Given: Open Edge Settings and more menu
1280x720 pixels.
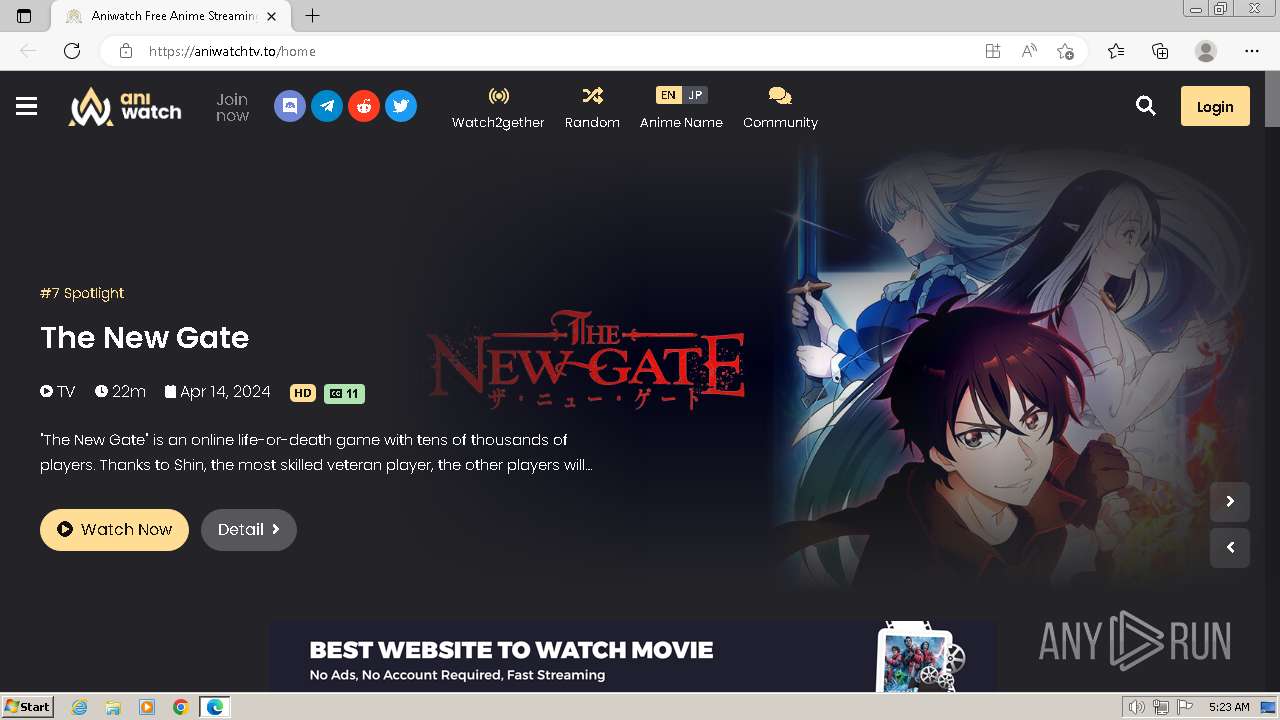Looking at the screenshot, I should [x=1252, y=51].
